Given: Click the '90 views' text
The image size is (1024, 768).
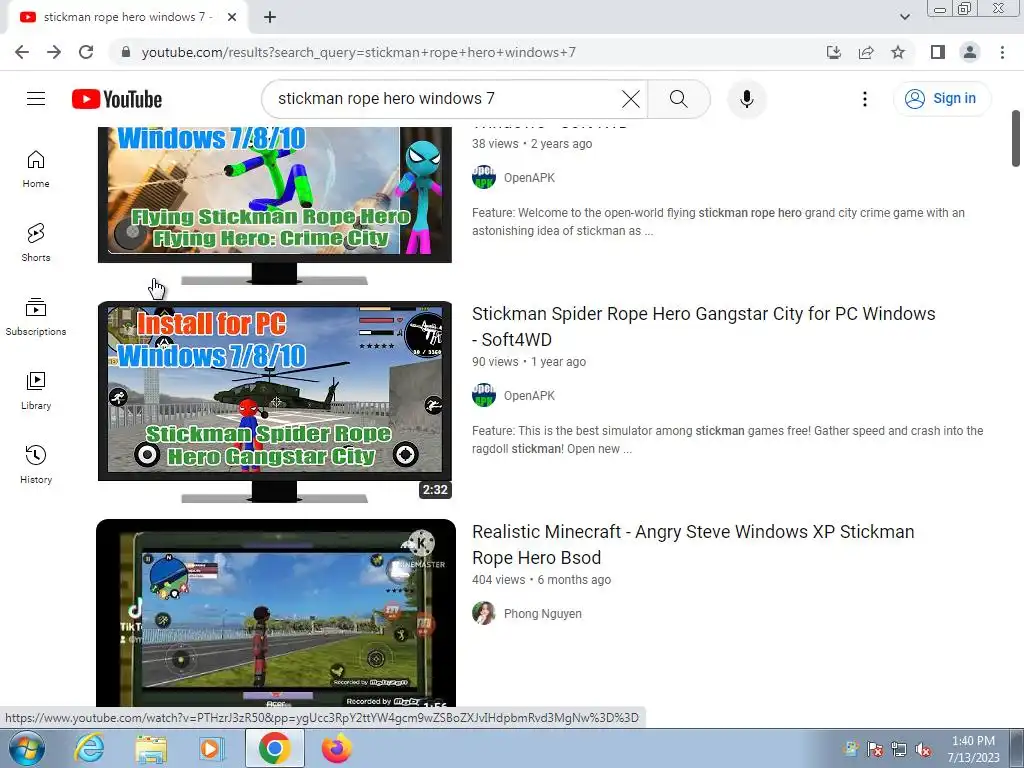Looking at the screenshot, I should click(495, 362).
